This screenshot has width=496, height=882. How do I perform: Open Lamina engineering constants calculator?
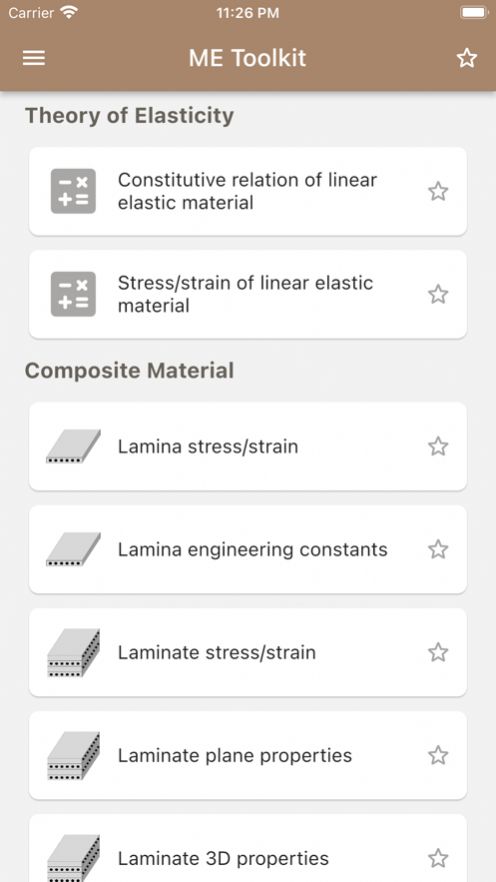(x=247, y=550)
